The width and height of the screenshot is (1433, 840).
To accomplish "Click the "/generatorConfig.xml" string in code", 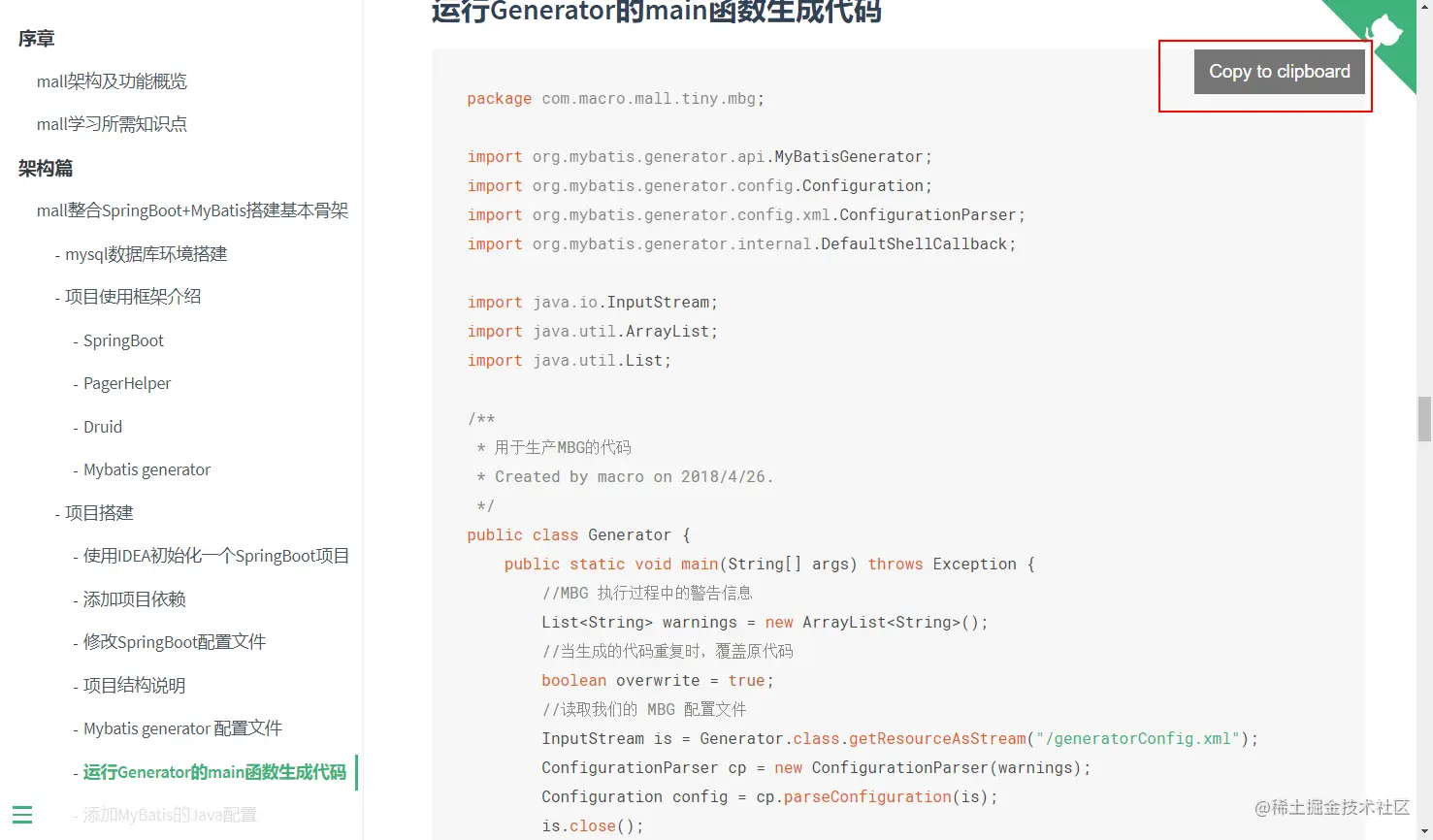I will pyautogui.click(x=1137, y=739).
